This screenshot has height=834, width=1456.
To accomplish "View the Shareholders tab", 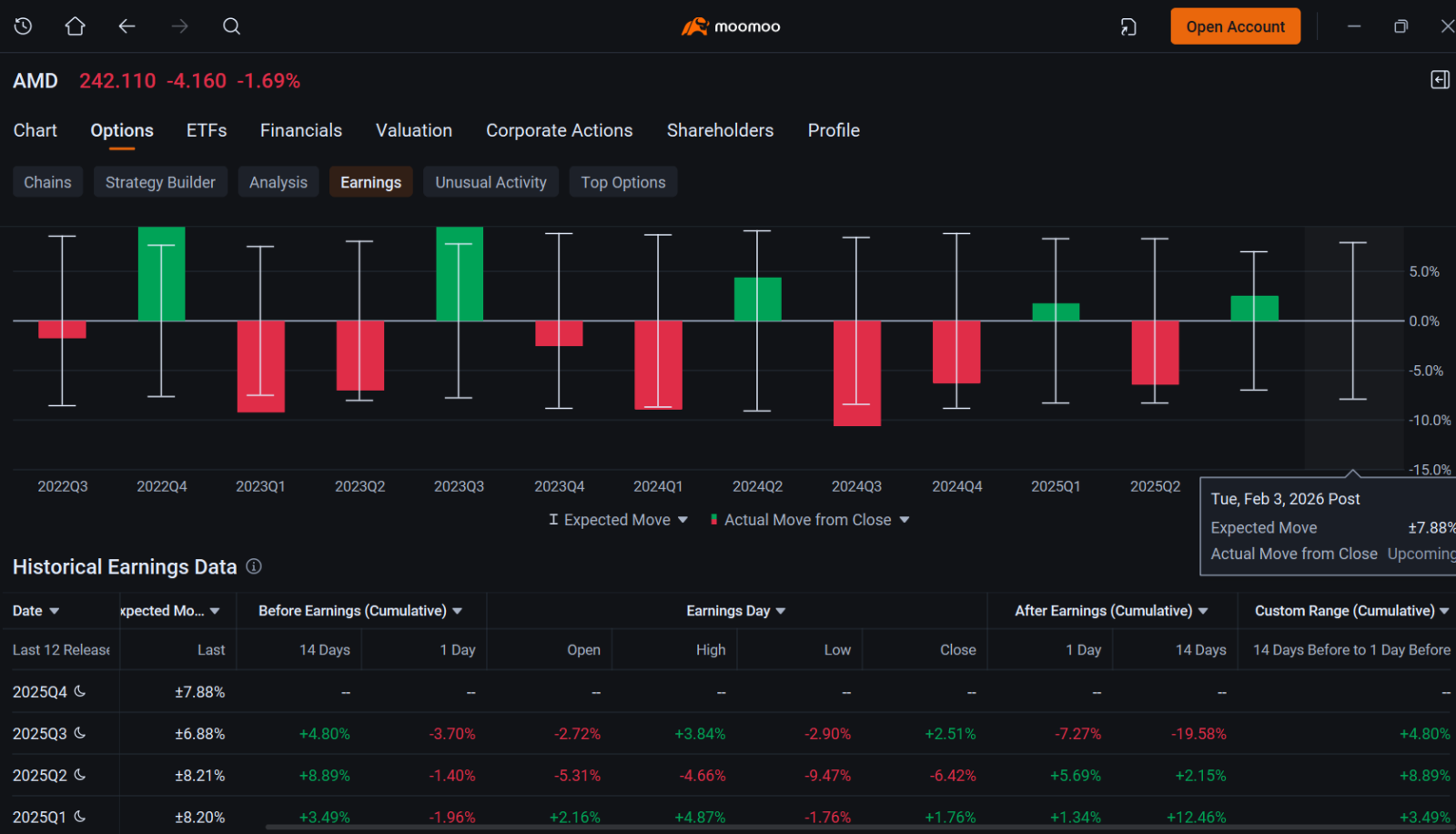I will [720, 130].
